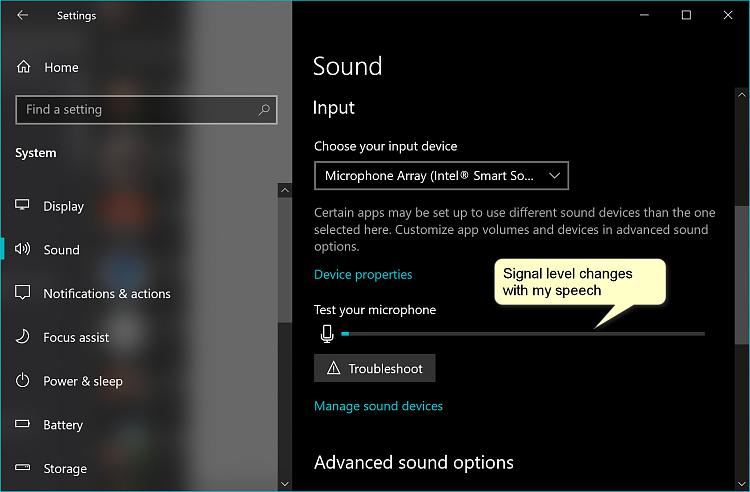Click the warning triangle on Troubleshoot
Image resolution: width=750 pixels, height=492 pixels.
click(x=333, y=368)
